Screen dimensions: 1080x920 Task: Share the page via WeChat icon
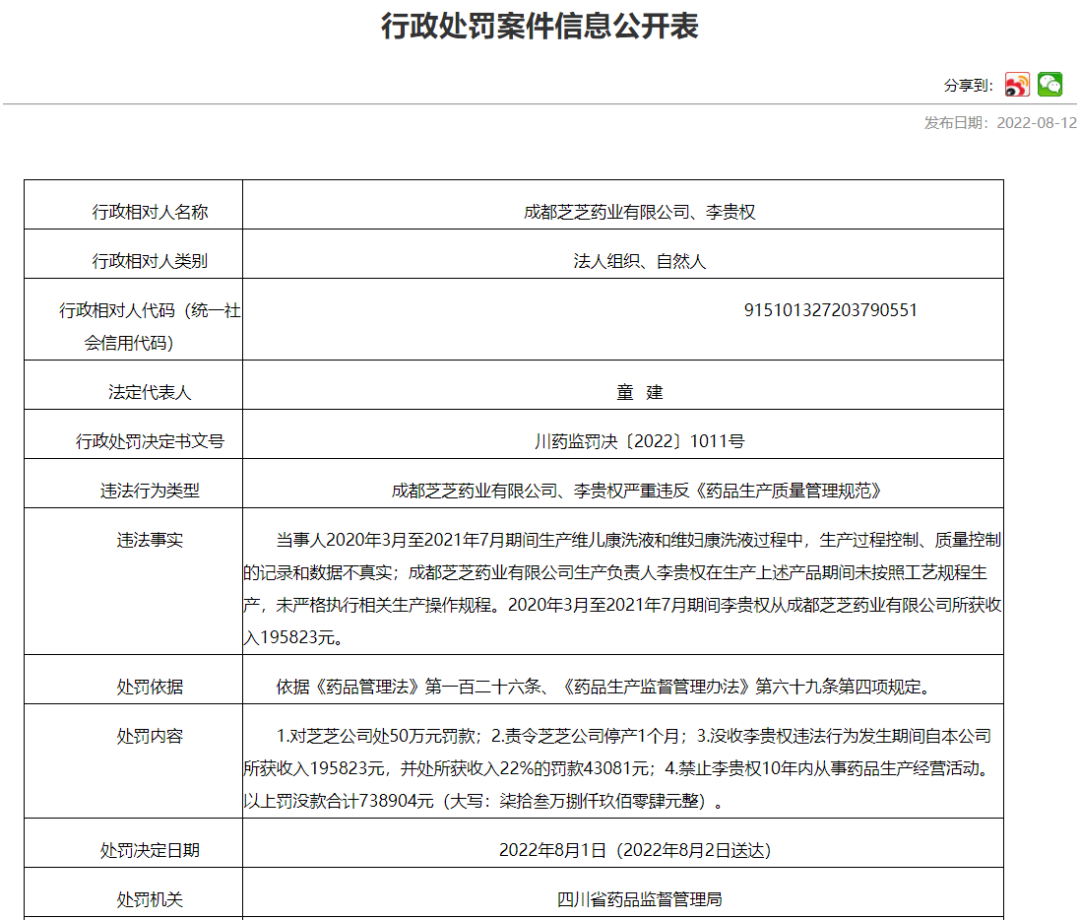(1050, 85)
